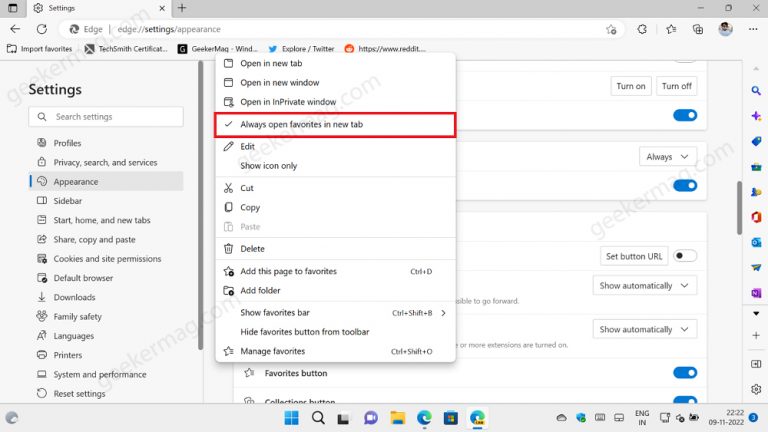Click the browser back arrow
Image resolution: width=768 pixels, height=432 pixels.
(x=15, y=29)
